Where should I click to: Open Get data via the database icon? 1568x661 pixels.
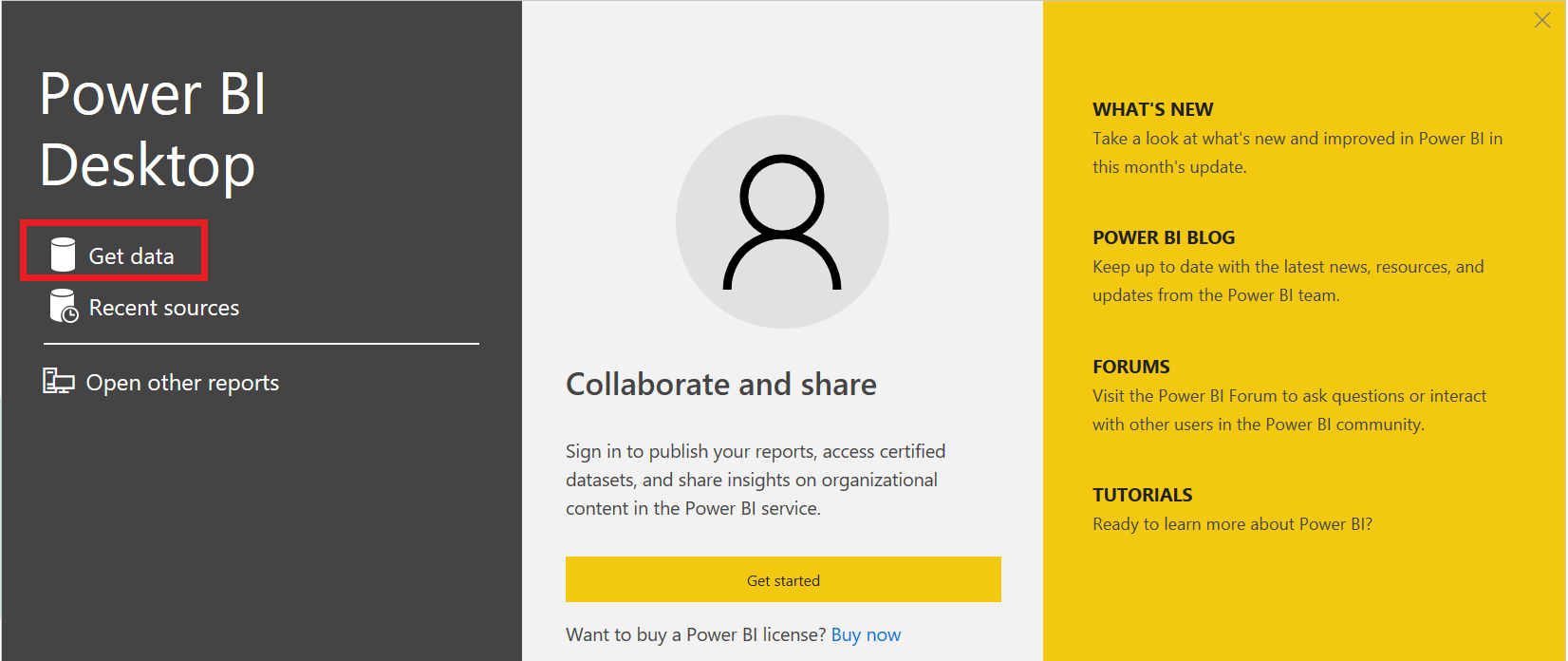[62, 254]
